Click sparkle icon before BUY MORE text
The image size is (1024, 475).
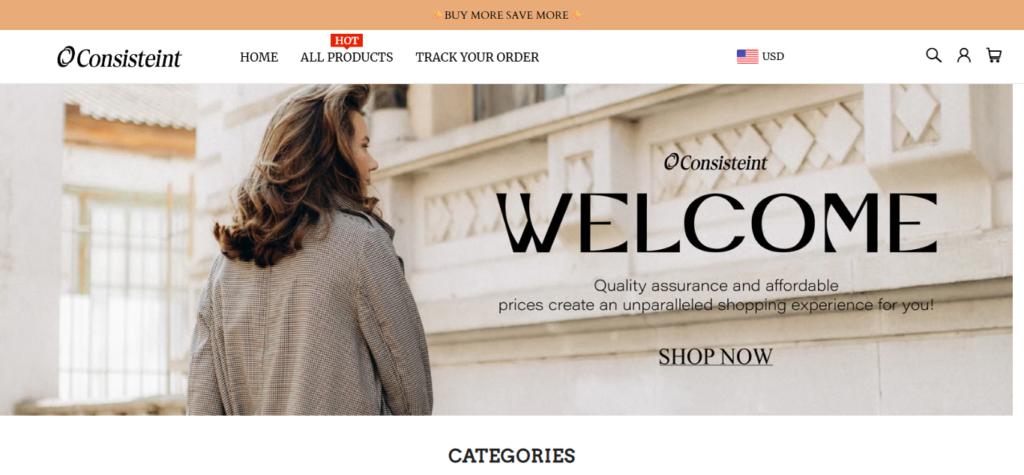pos(438,15)
